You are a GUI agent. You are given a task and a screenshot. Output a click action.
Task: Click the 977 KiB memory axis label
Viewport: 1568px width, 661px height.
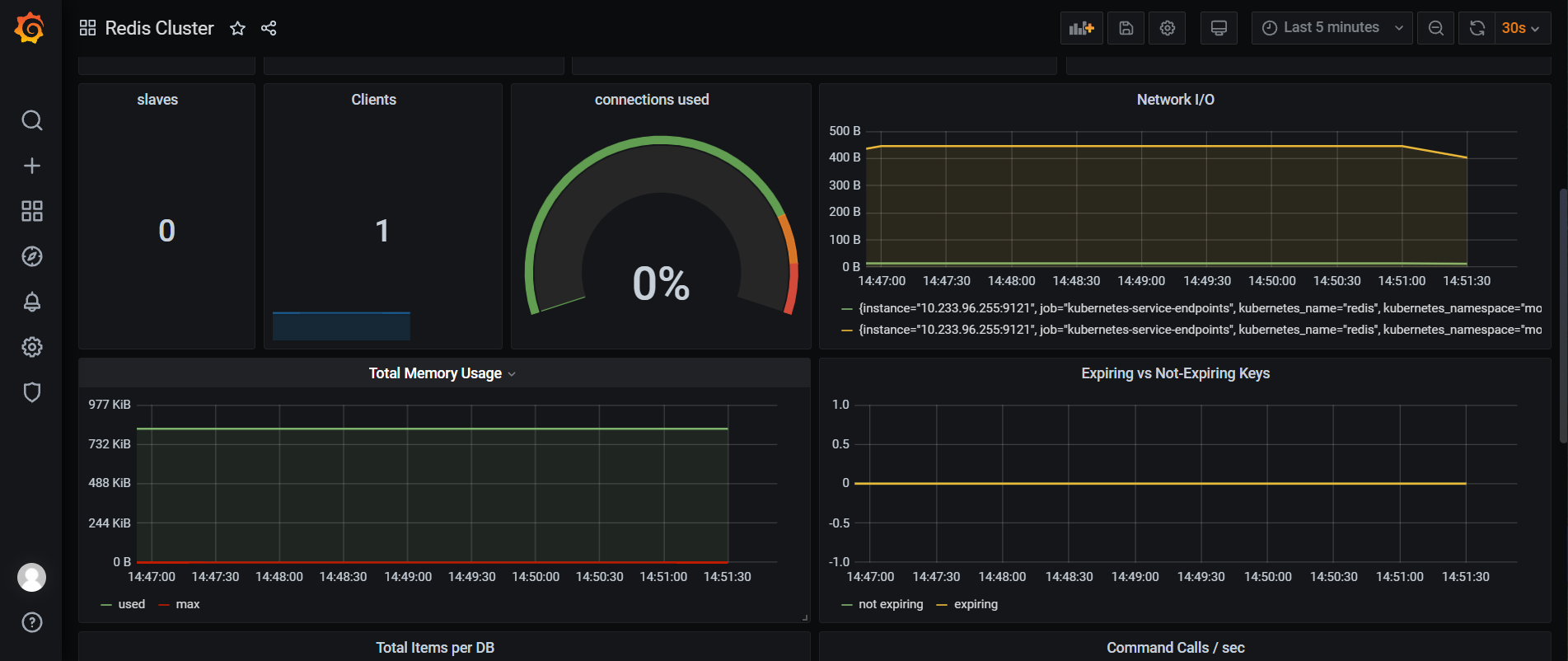click(110, 405)
